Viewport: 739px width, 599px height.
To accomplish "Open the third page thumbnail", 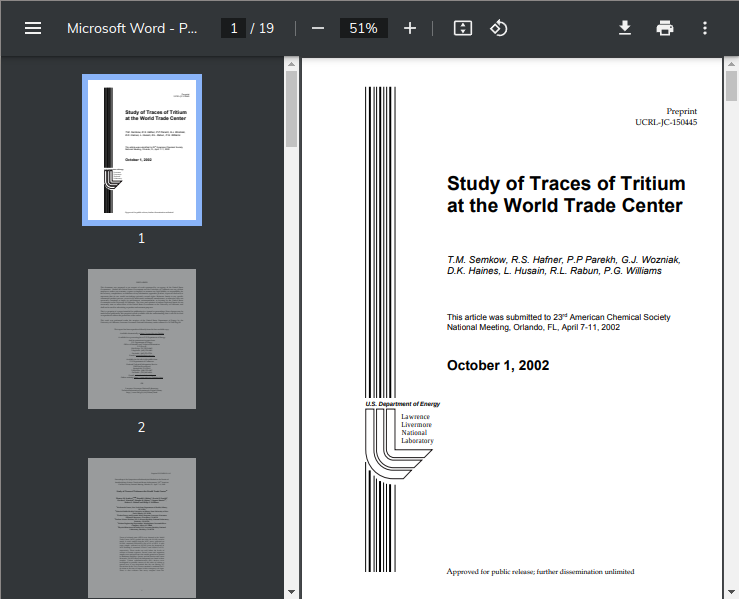I will (x=142, y=528).
